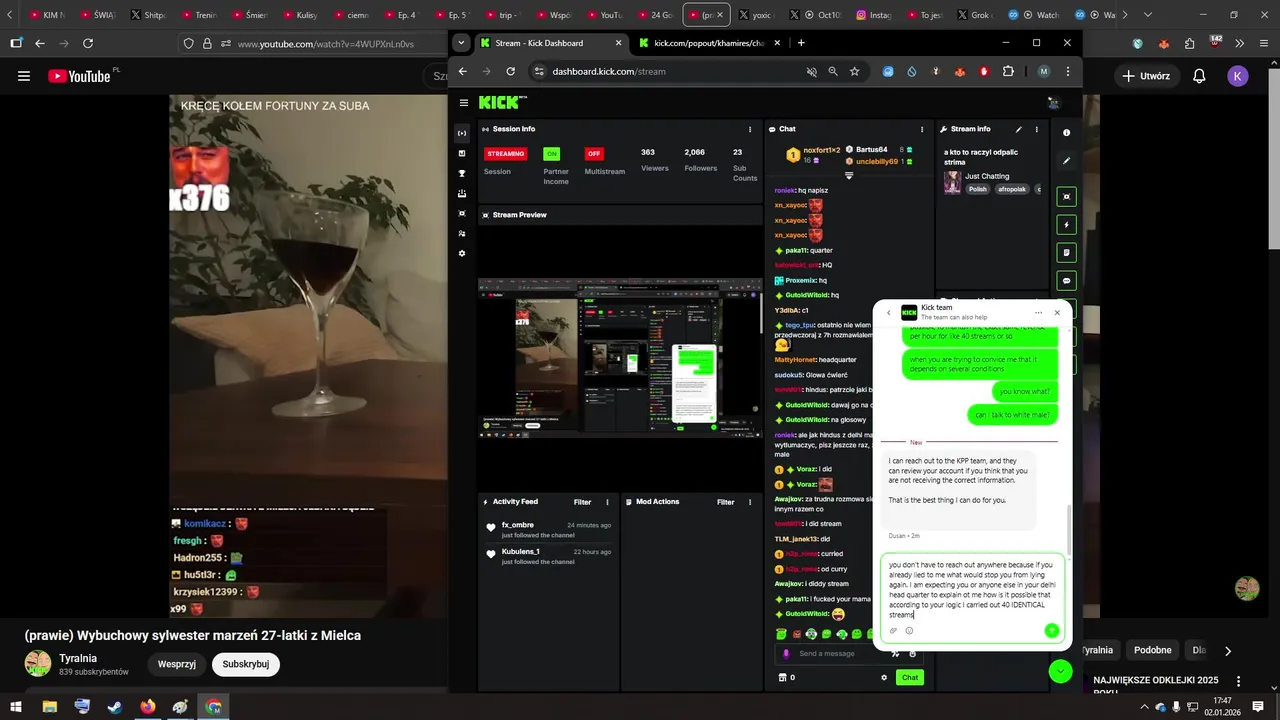Click the fx_ombre follower entry
This screenshot has height=720, width=1280.
(x=549, y=529)
